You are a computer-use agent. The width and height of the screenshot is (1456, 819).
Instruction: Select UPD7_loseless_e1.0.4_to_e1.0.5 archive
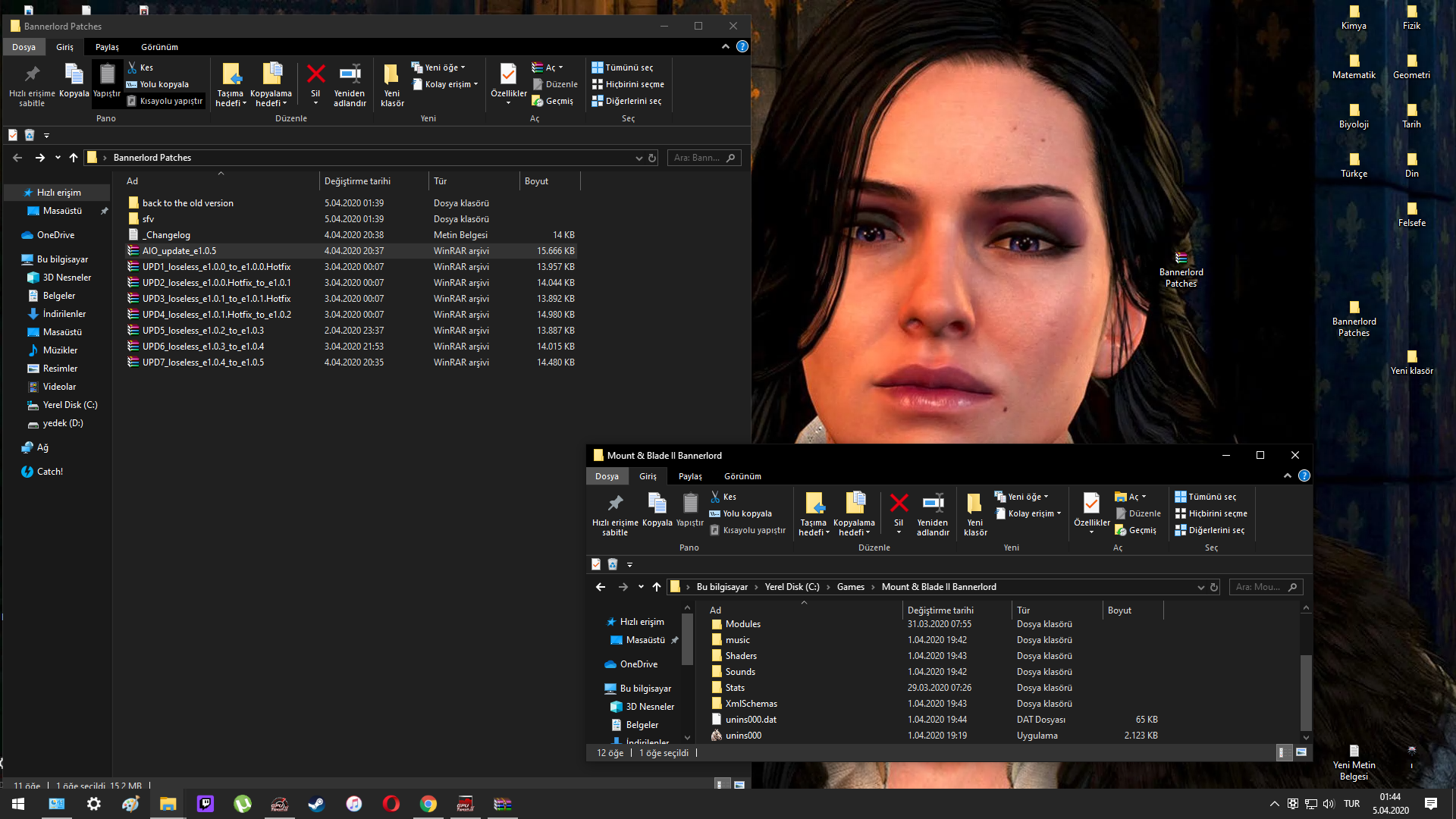point(352,362)
